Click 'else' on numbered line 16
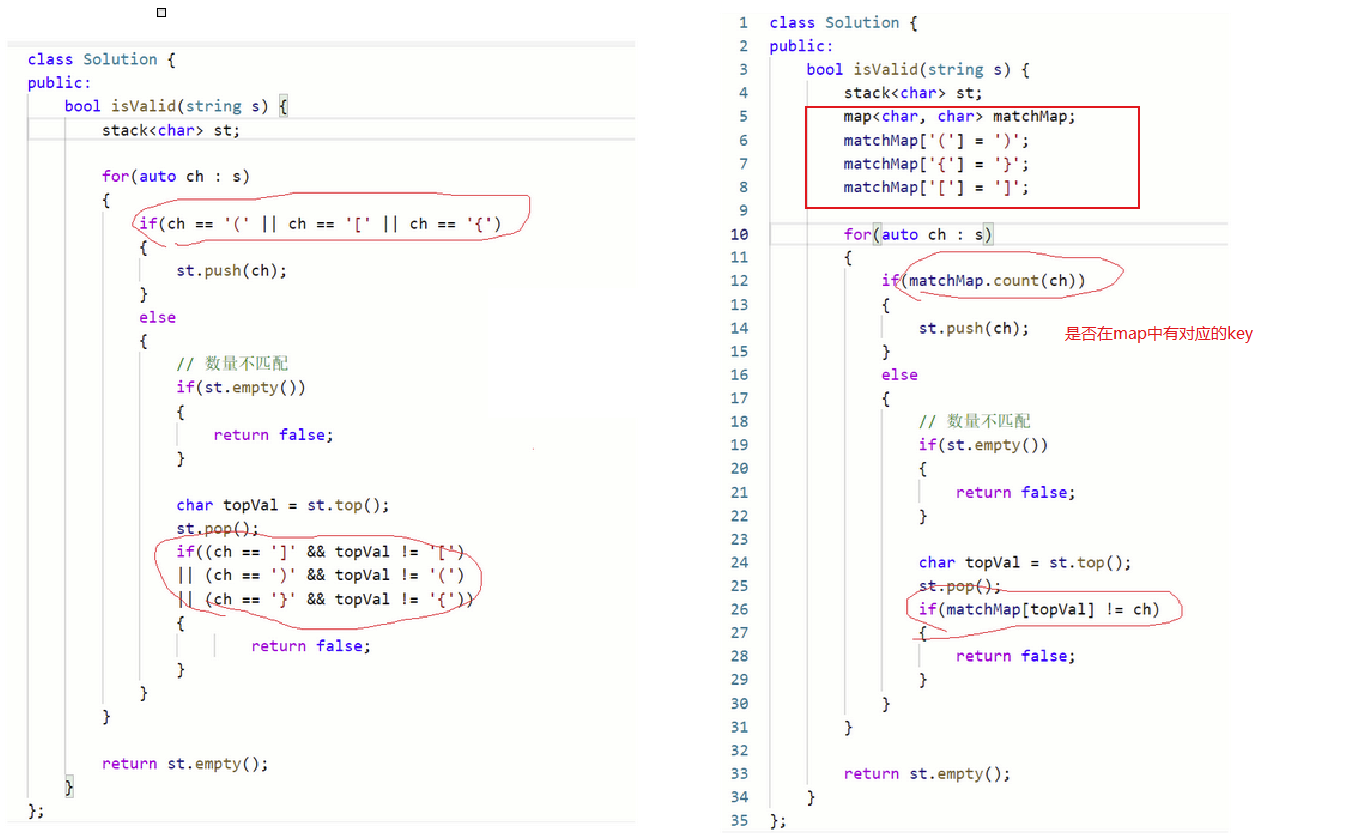 click(x=899, y=375)
